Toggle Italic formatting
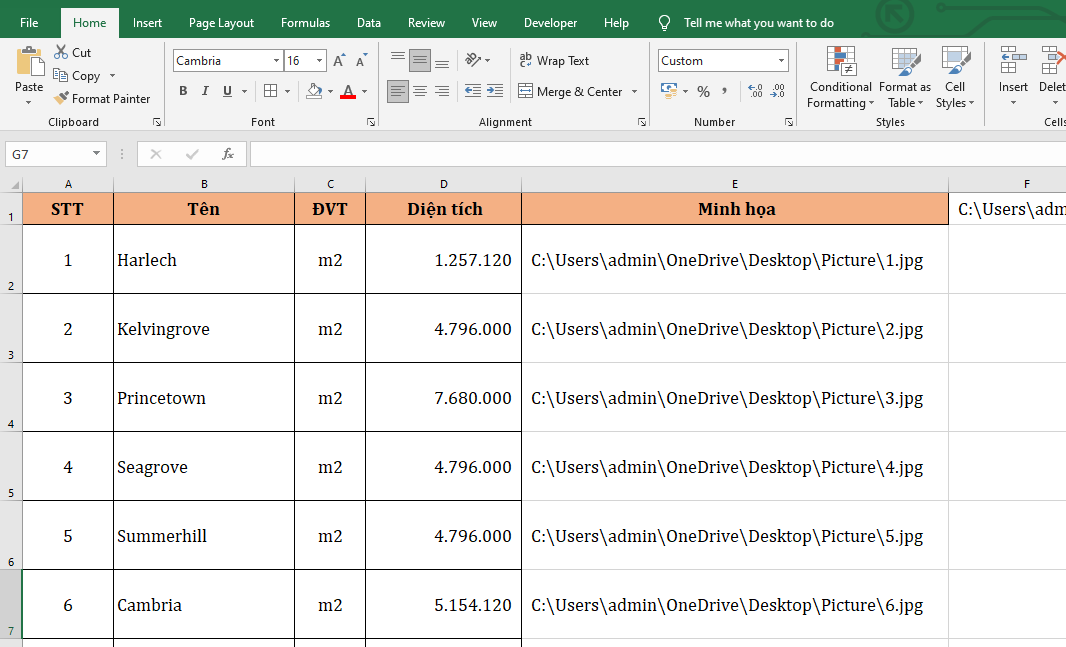Screen dimensions: 1066x647 205,92
